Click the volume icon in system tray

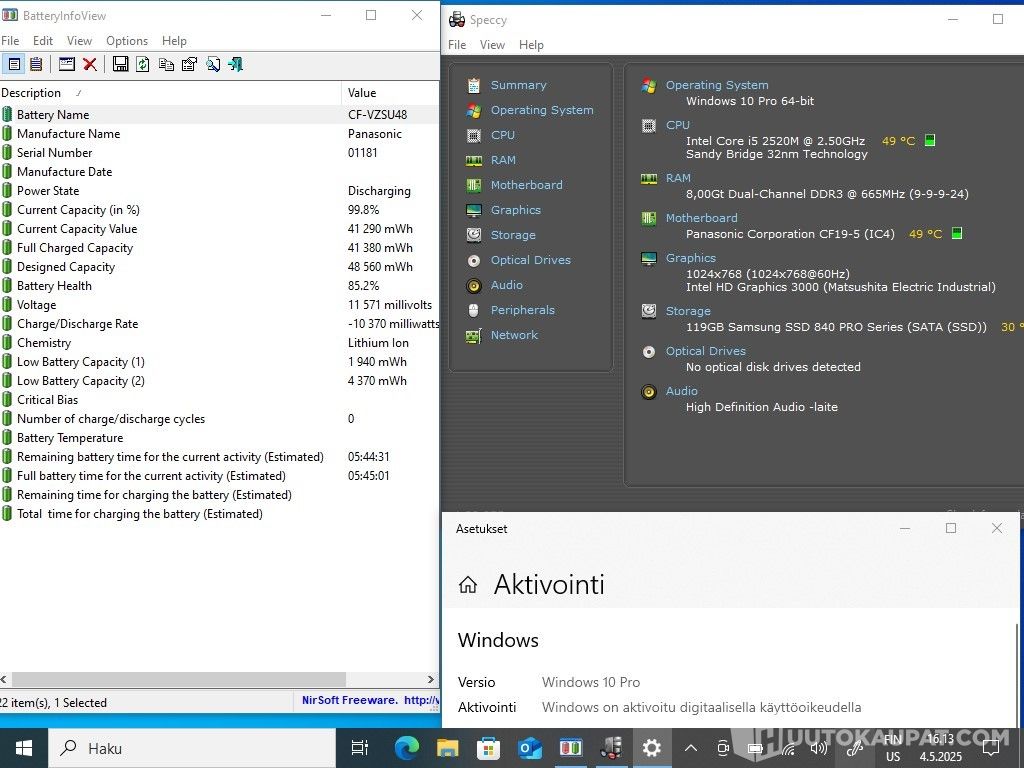click(818, 748)
